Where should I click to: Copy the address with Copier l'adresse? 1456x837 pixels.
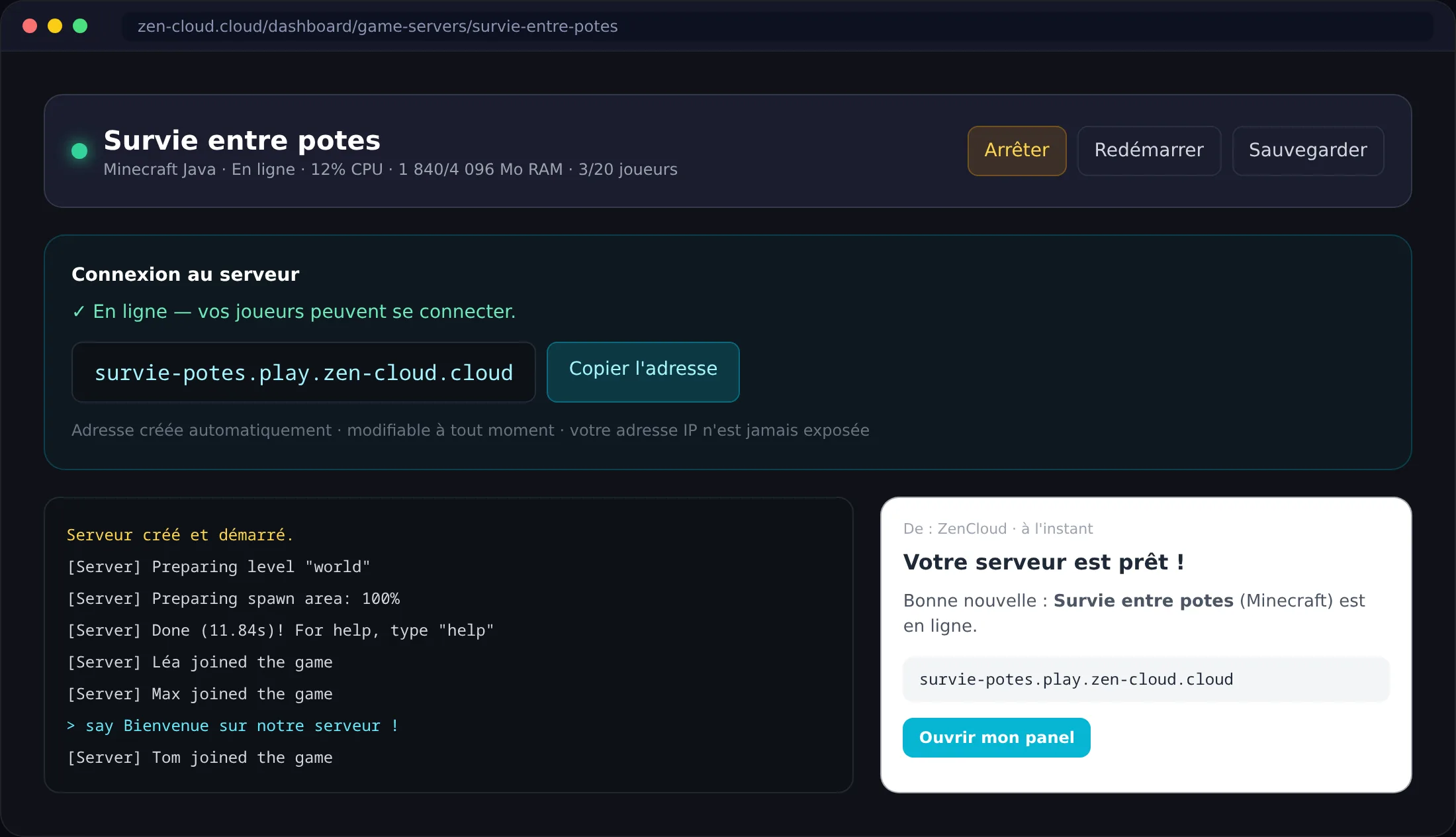[643, 371]
